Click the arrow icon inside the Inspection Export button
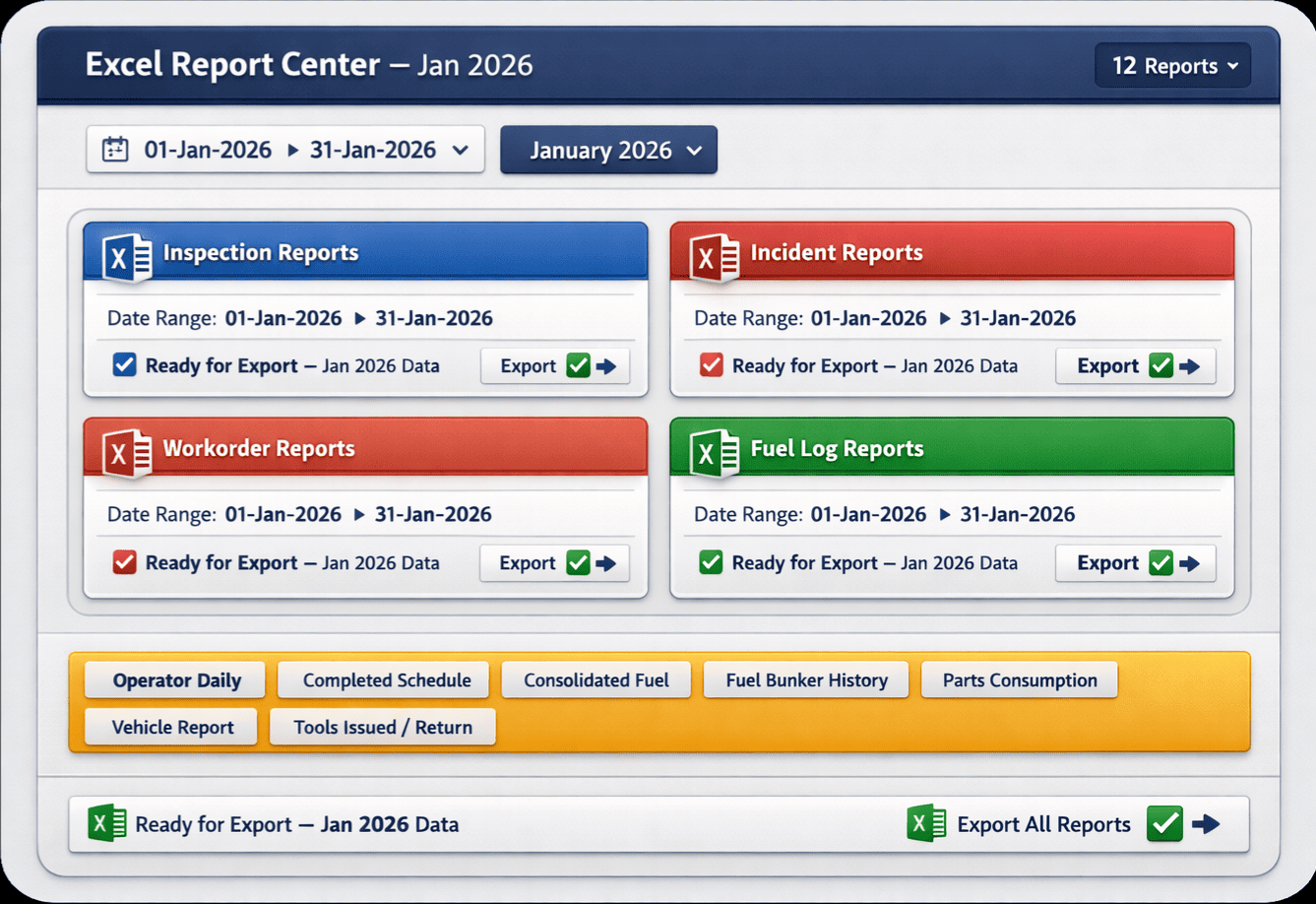 (x=606, y=365)
